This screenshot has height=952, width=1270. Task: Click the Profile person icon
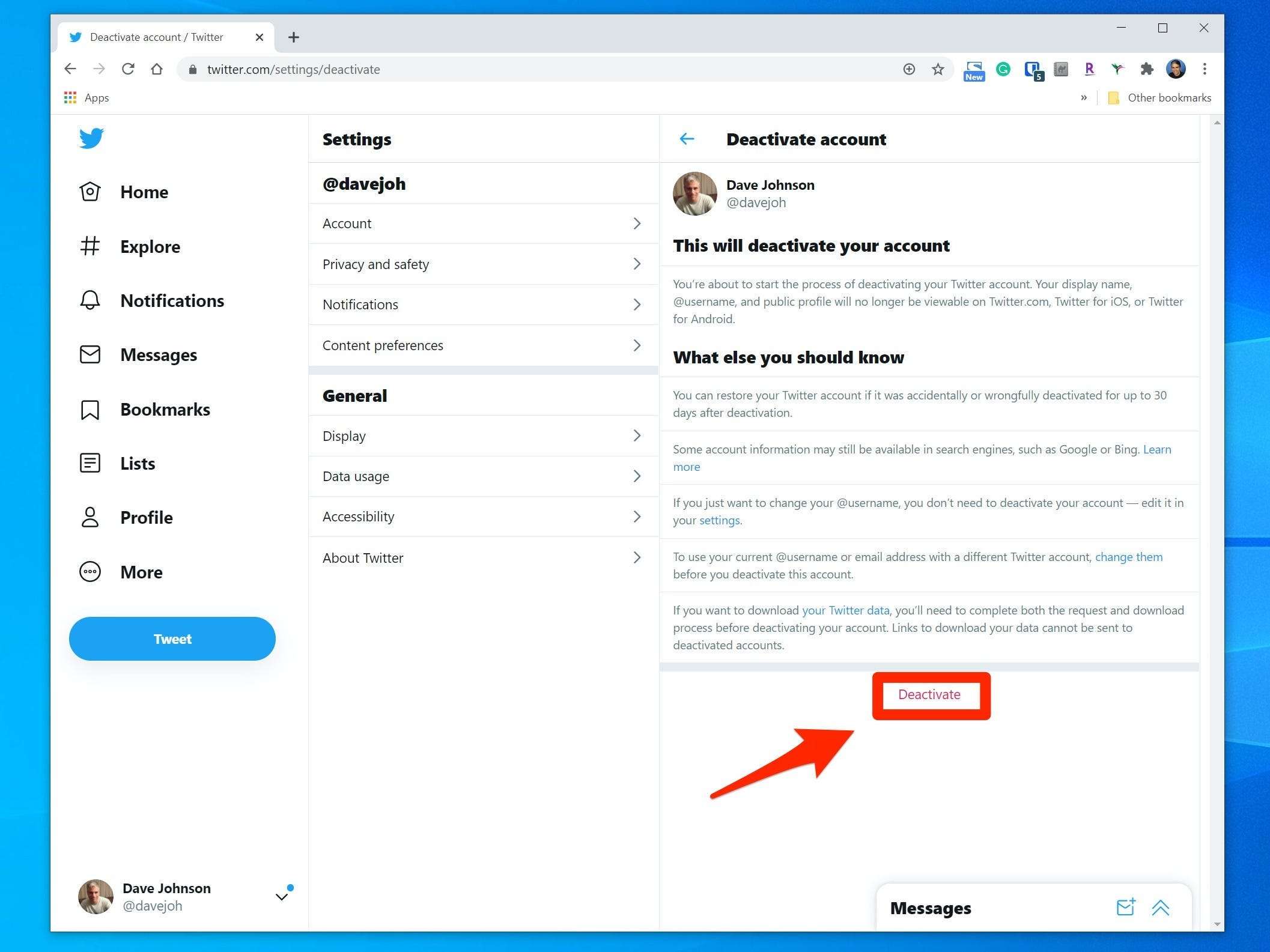pyautogui.click(x=91, y=517)
